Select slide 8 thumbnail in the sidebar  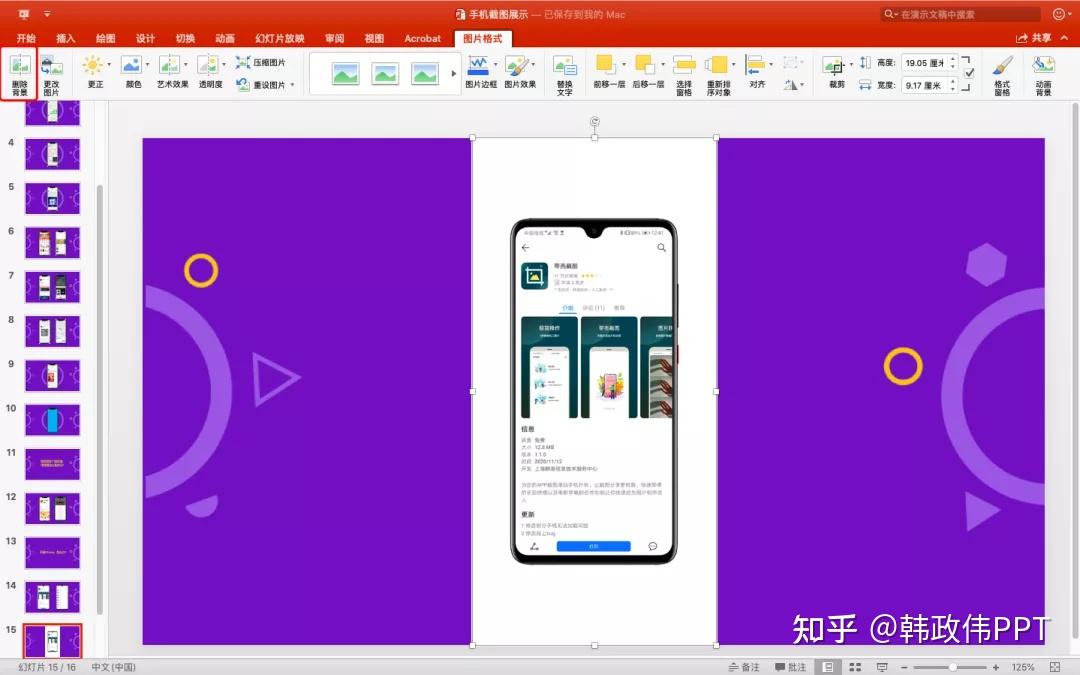[x=52, y=330]
